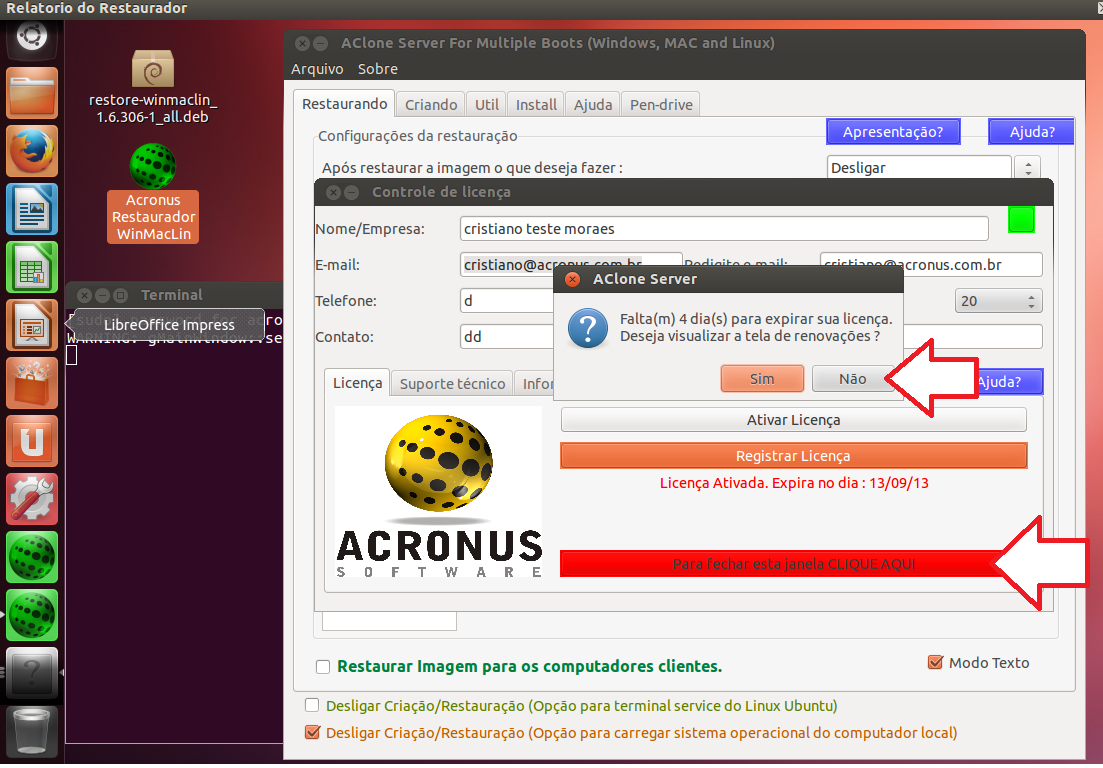Close the AClone Server dialog
The height and width of the screenshot is (768, 1103).
pyautogui.click(x=573, y=279)
